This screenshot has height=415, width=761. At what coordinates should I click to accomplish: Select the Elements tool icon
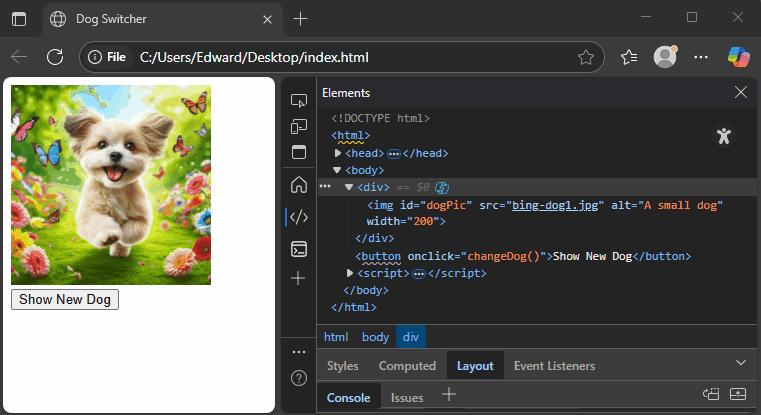[x=298, y=217]
